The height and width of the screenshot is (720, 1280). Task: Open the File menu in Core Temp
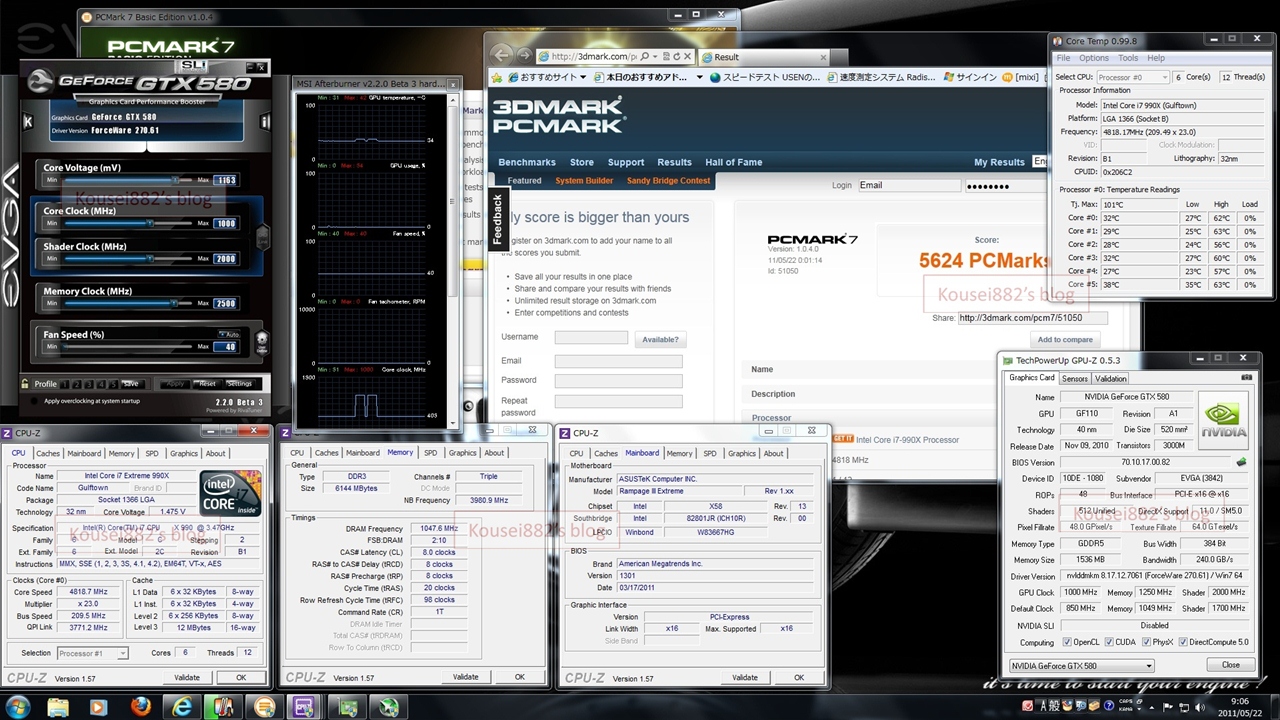point(1064,58)
